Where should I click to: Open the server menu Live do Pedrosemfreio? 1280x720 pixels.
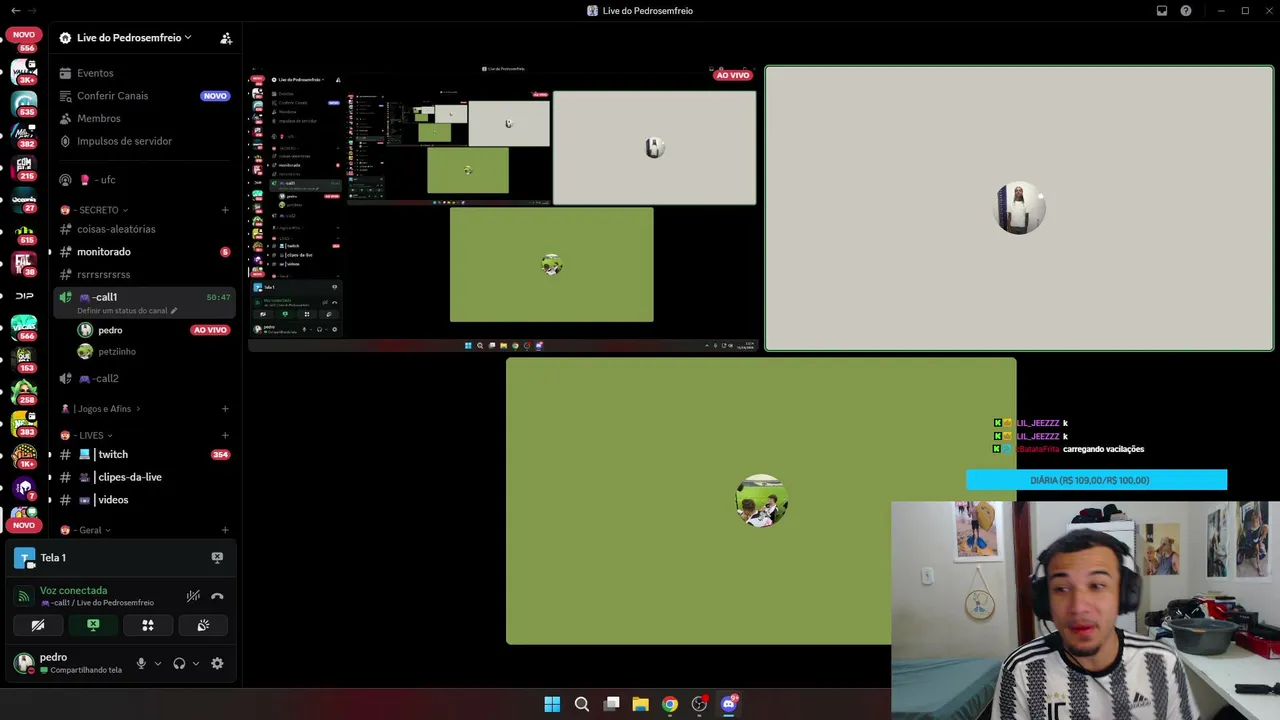(x=134, y=38)
